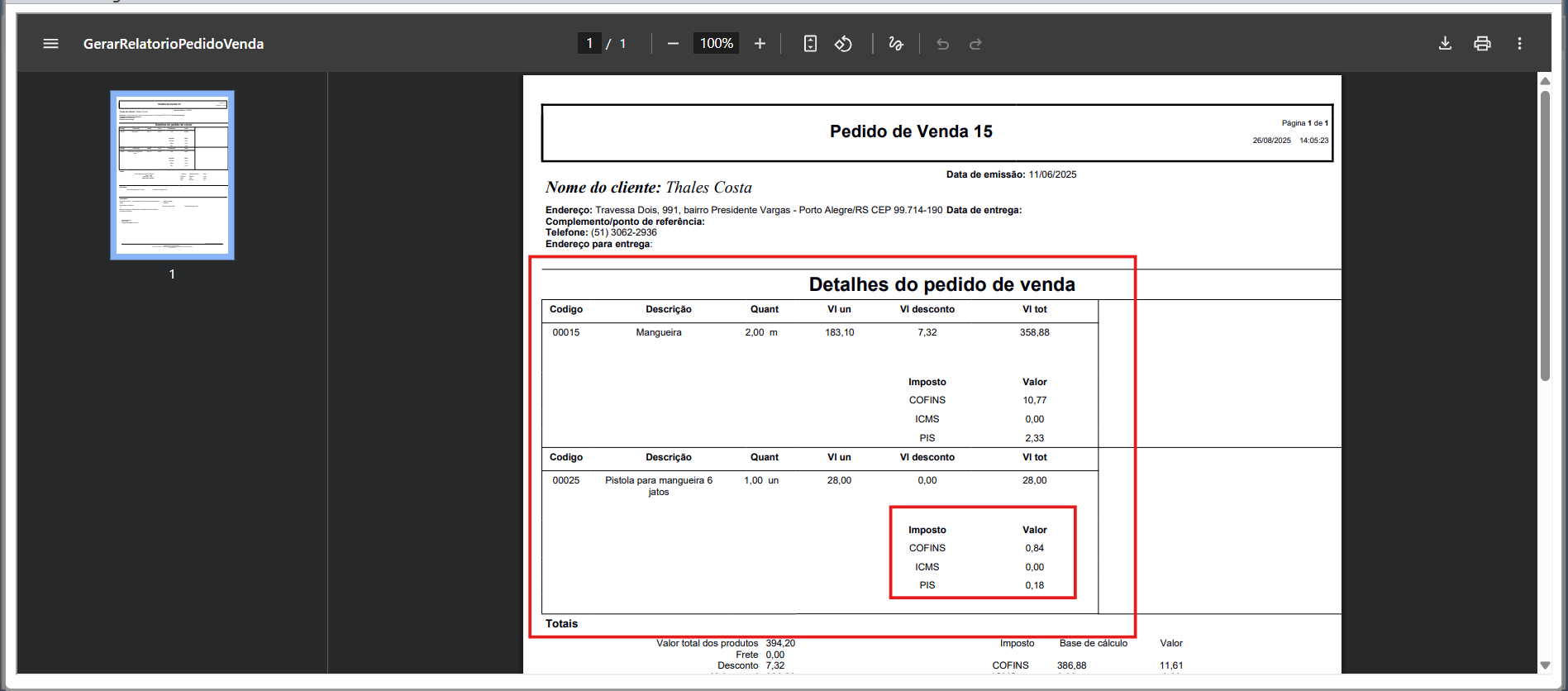Screen dimensions: 1568x691
Task: Click the 'Complemento/ponto de referência' label
Action: (624, 222)
